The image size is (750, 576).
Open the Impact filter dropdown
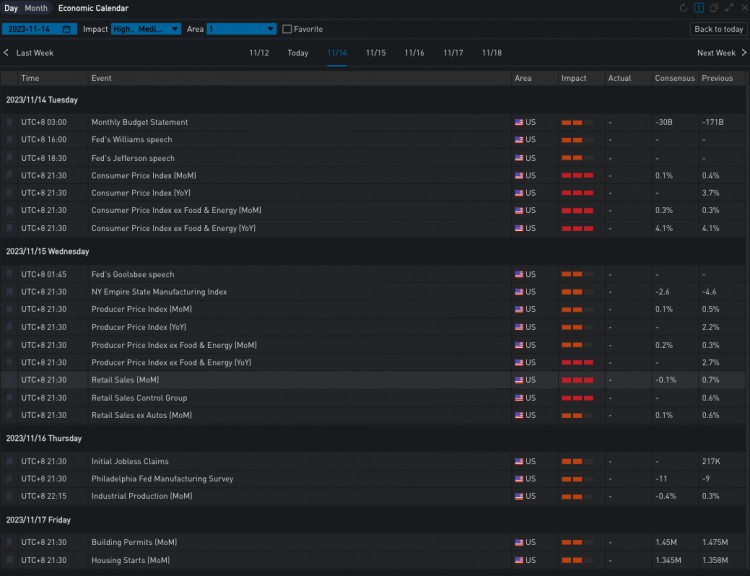pyautogui.click(x=146, y=30)
